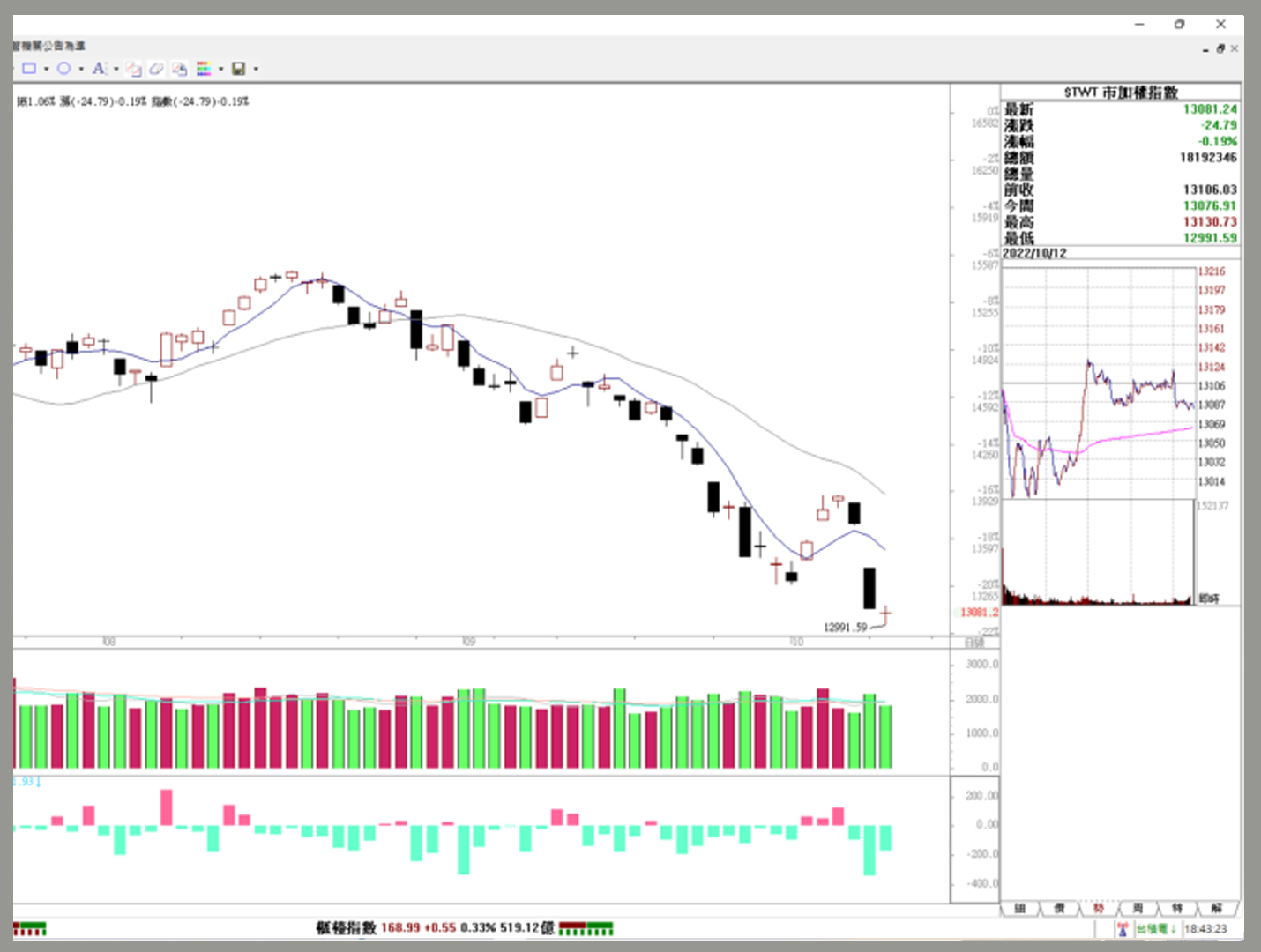This screenshot has height=952, width=1261.
Task: Click the red 13081.2 price marker on axis
Action: [x=979, y=613]
